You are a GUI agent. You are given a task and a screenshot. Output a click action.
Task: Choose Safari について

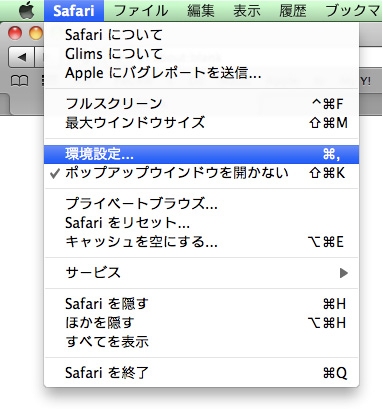201,35
